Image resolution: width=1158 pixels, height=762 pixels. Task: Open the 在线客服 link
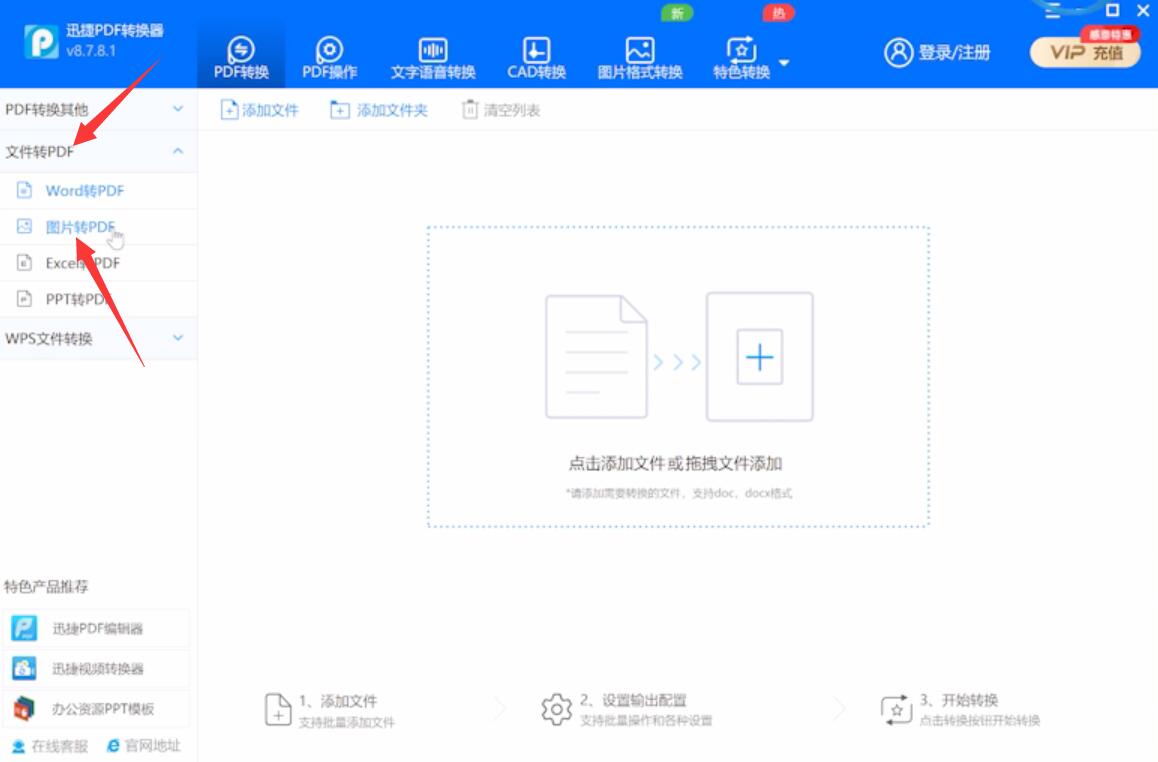click(50, 746)
